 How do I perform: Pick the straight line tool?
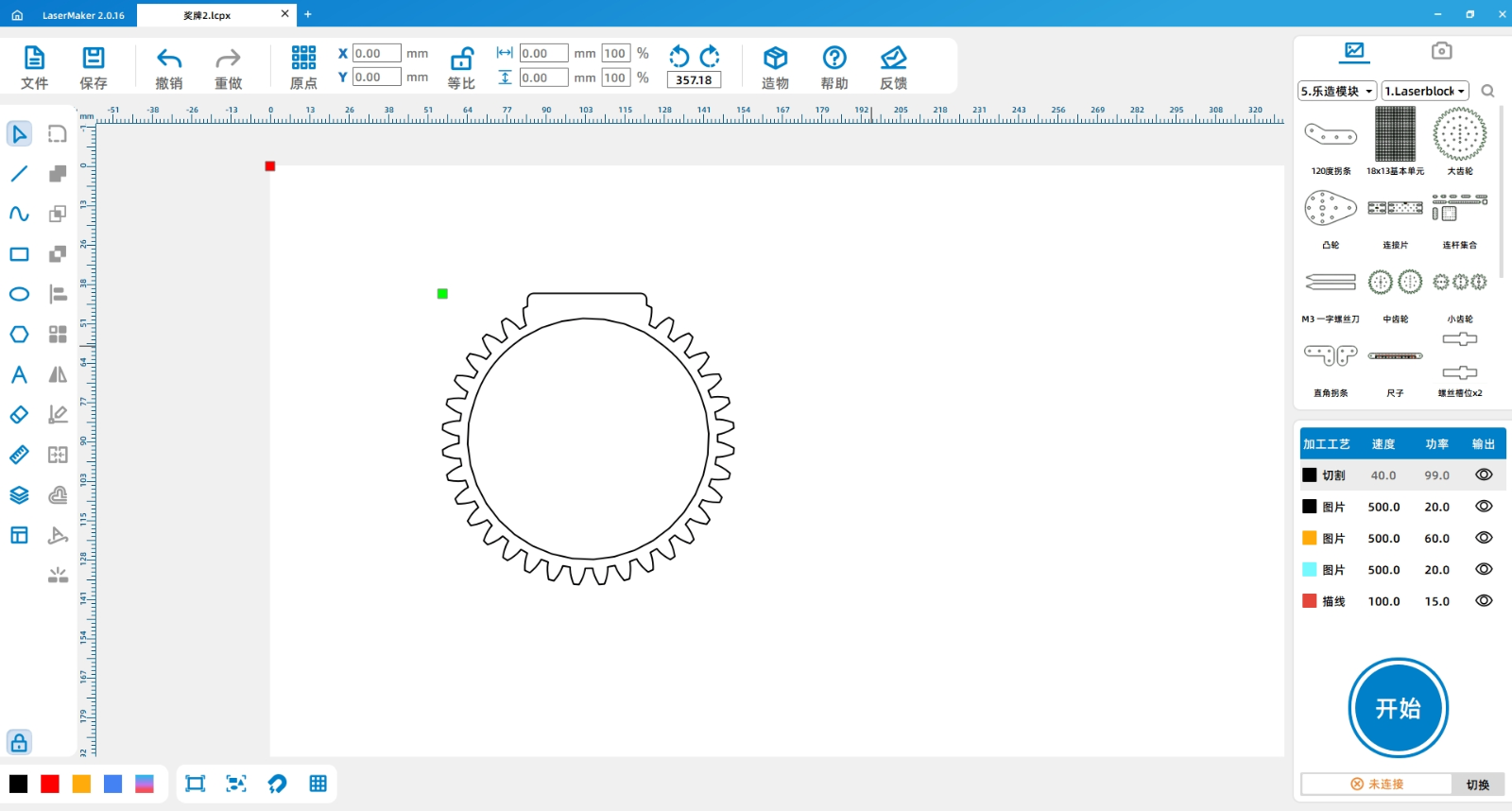[19, 174]
